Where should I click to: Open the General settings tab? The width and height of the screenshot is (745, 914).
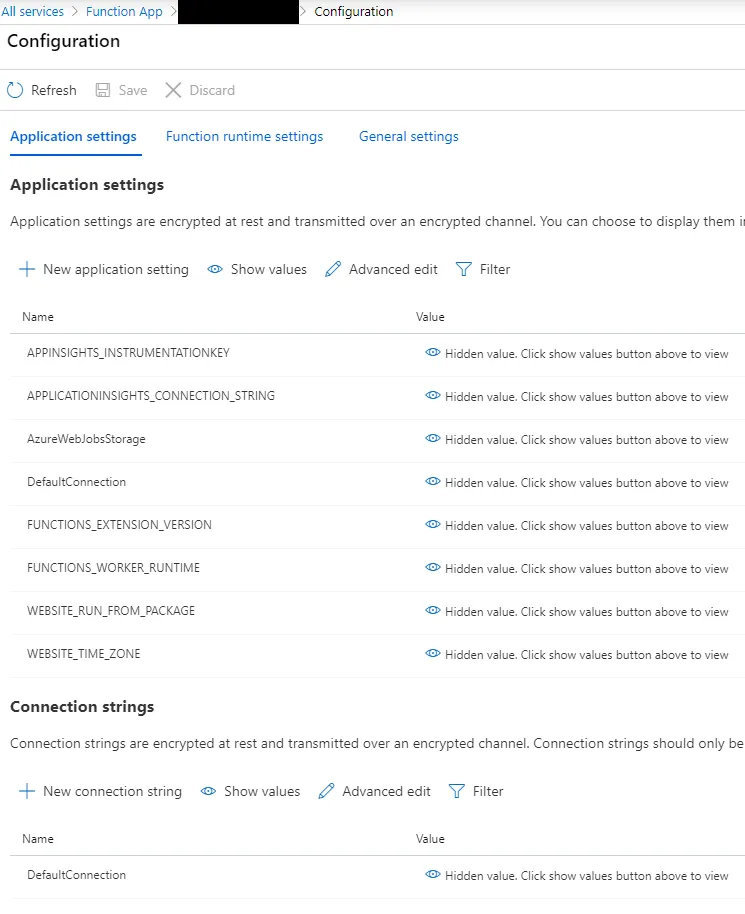(x=408, y=136)
